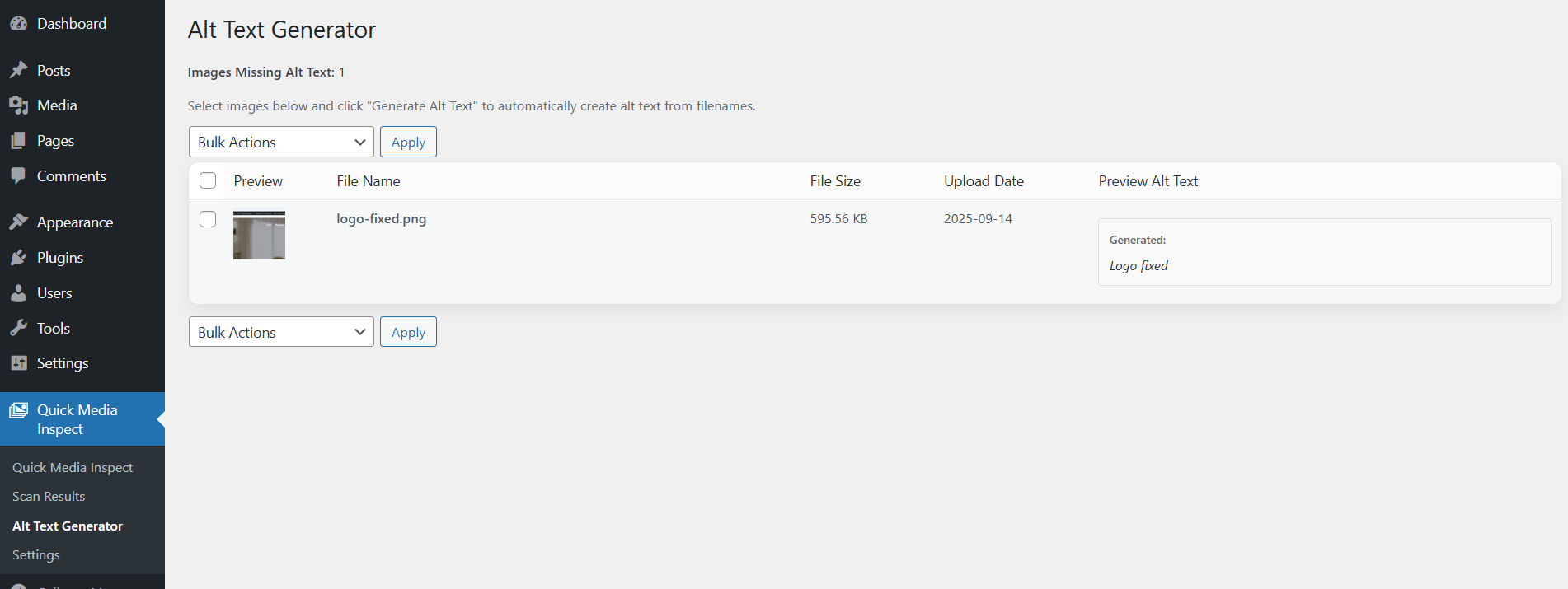
Task: Open the Settings sliders icon in main menu
Action: tap(18, 363)
